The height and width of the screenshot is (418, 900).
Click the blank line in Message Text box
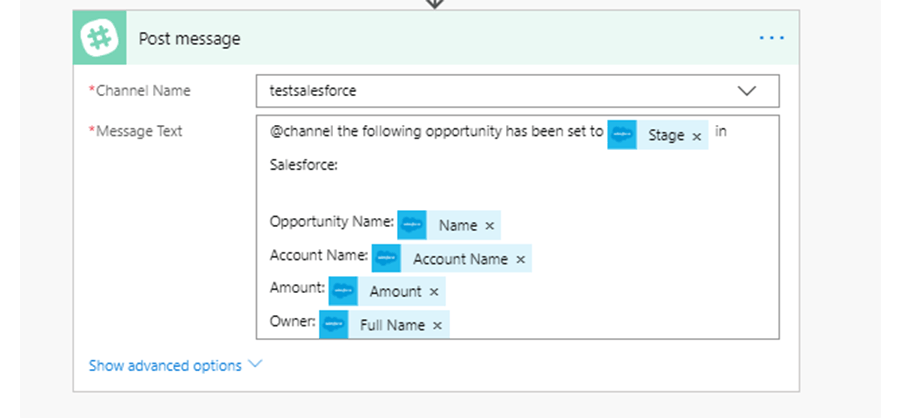pos(517,193)
